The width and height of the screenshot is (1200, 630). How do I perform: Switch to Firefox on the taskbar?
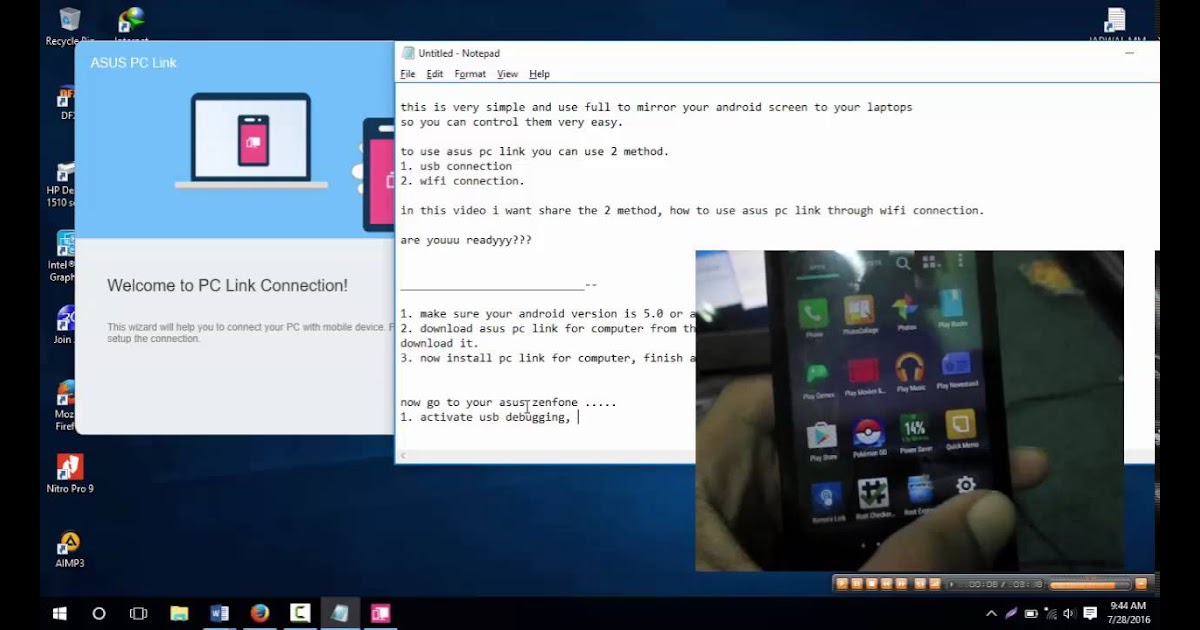pyautogui.click(x=260, y=613)
